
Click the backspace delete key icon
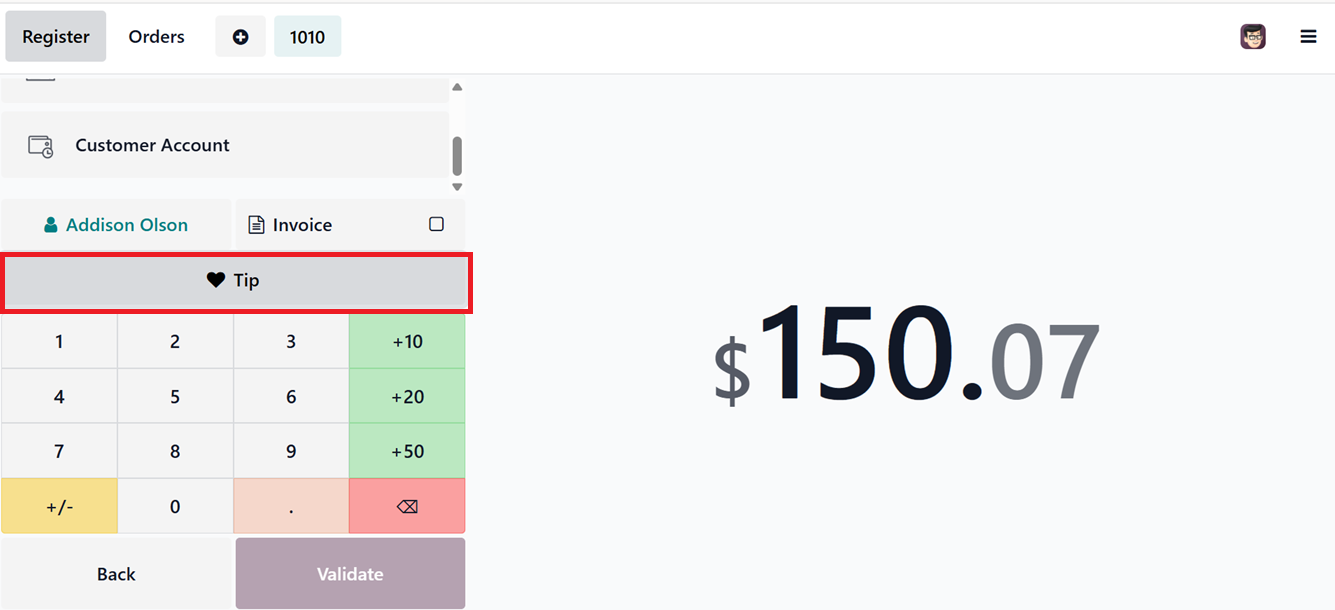407,507
